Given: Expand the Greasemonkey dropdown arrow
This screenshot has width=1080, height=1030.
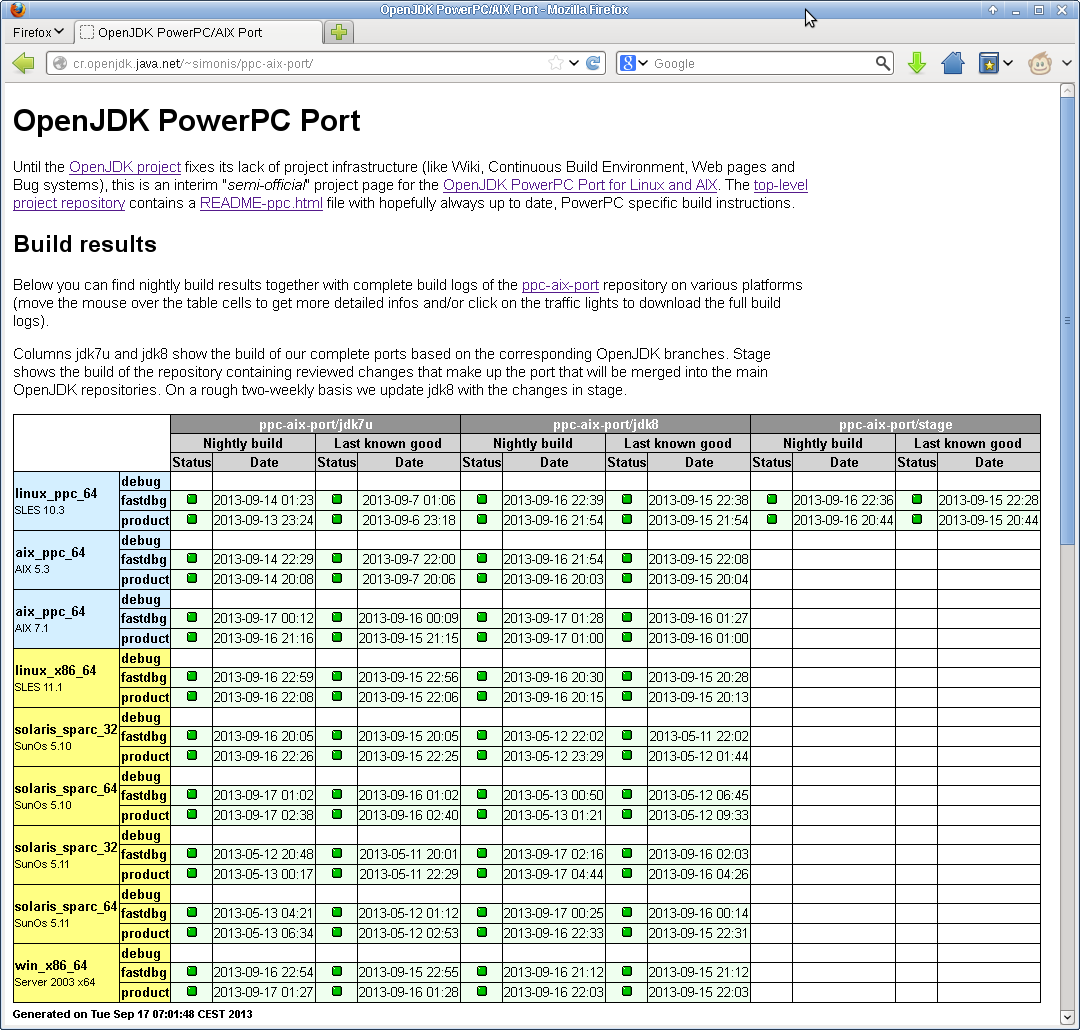Looking at the screenshot, I should coord(1067,63).
